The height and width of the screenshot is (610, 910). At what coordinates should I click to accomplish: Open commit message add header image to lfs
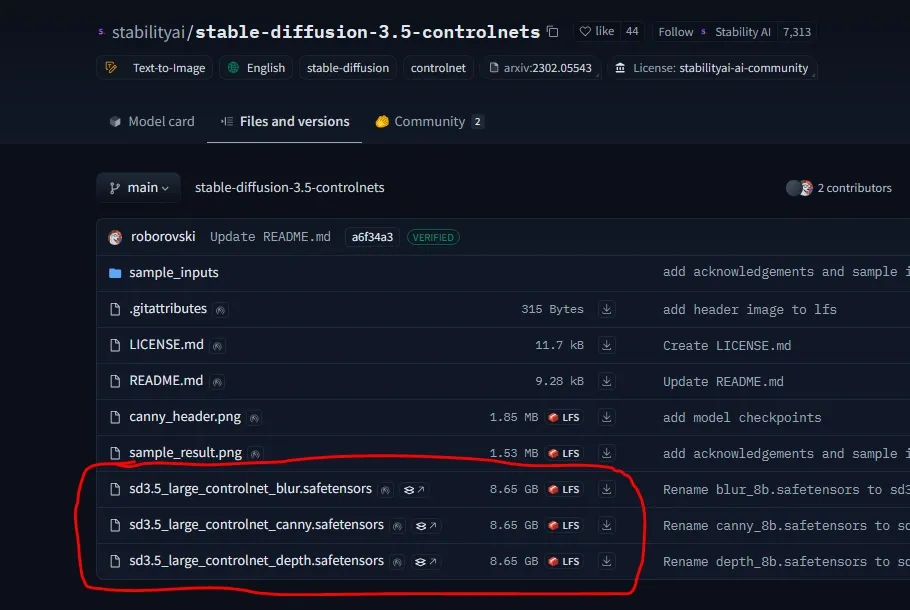749,309
